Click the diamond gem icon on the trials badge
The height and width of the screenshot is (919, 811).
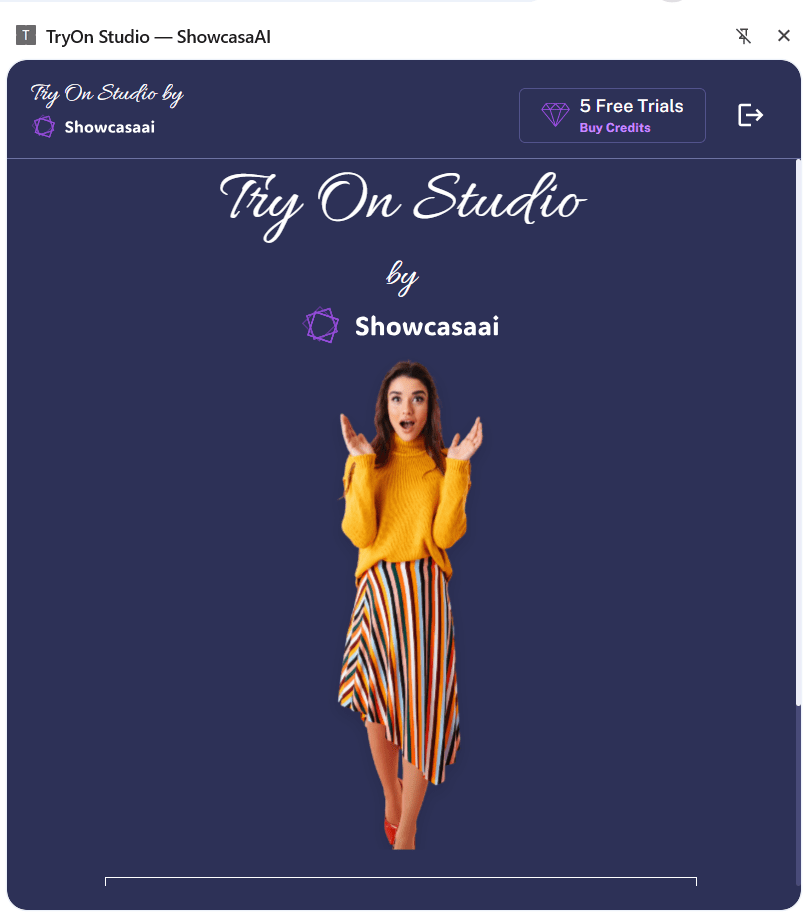554,115
